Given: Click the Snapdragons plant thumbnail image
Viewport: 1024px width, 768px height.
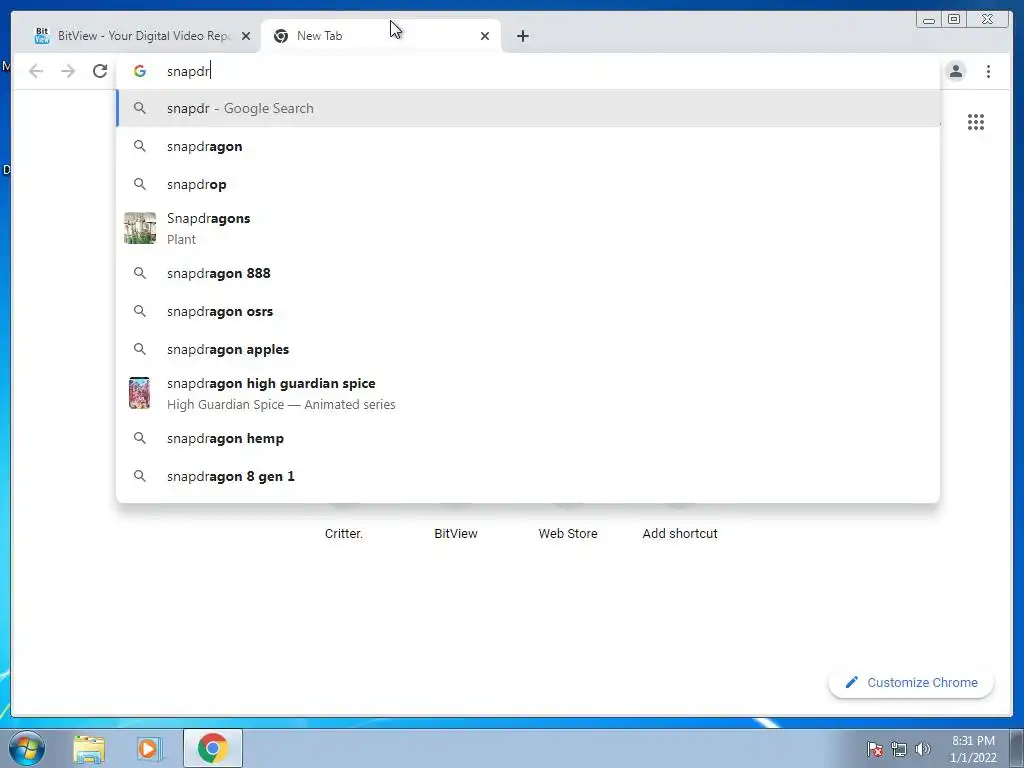Looking at the screenshot, I should coord(140,228).
